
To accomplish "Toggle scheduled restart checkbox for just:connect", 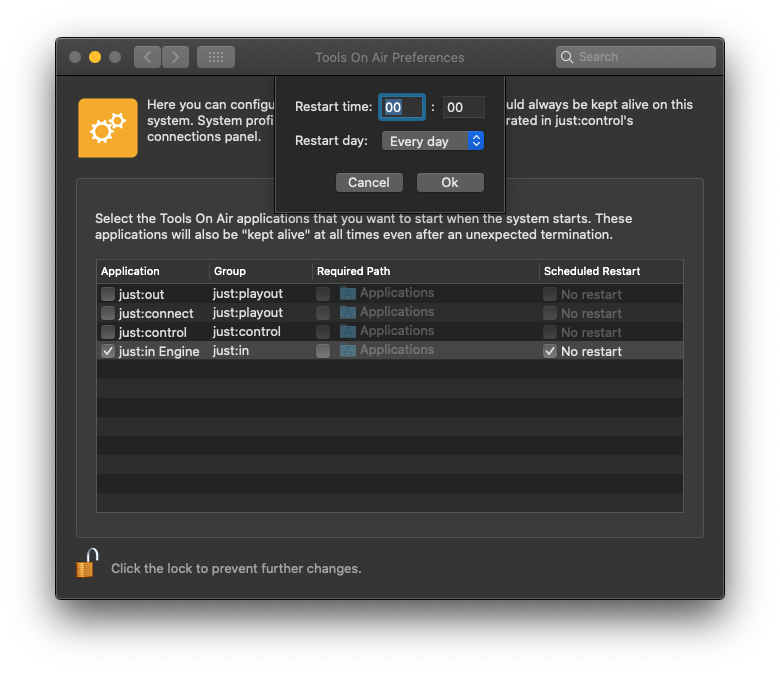I will 550,313.
